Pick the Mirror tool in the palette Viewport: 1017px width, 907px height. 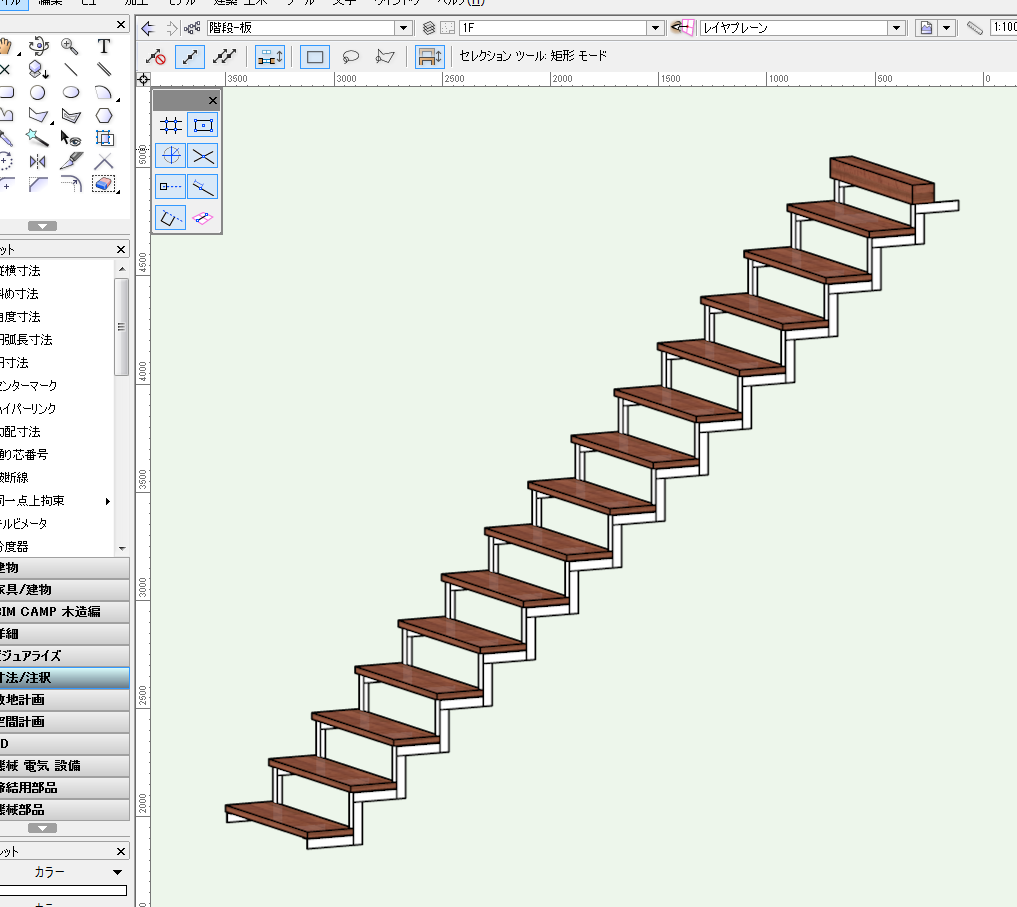click(x=38, y=161)
